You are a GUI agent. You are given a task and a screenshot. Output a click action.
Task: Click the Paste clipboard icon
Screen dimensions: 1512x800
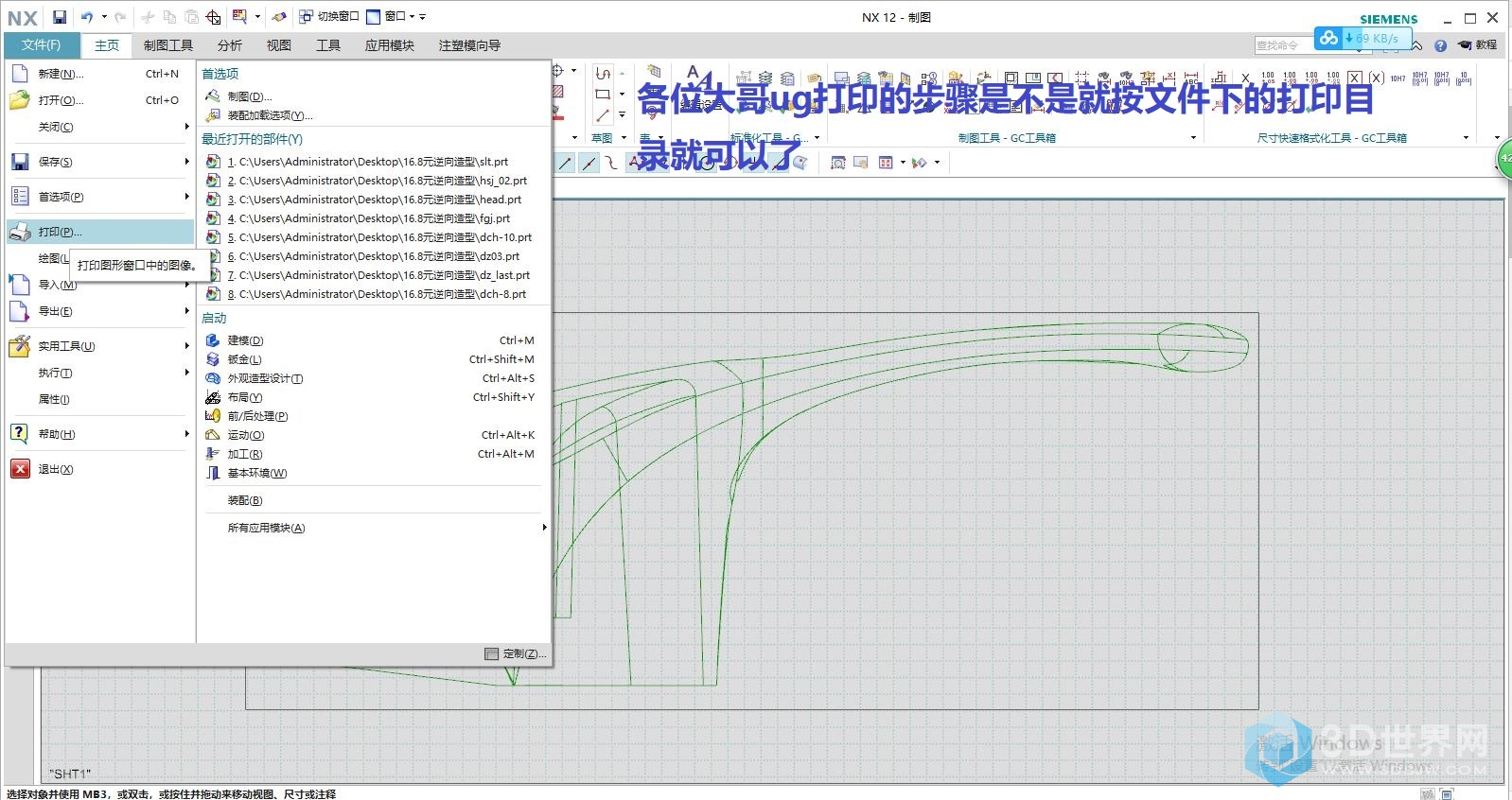tap(191, 17)
